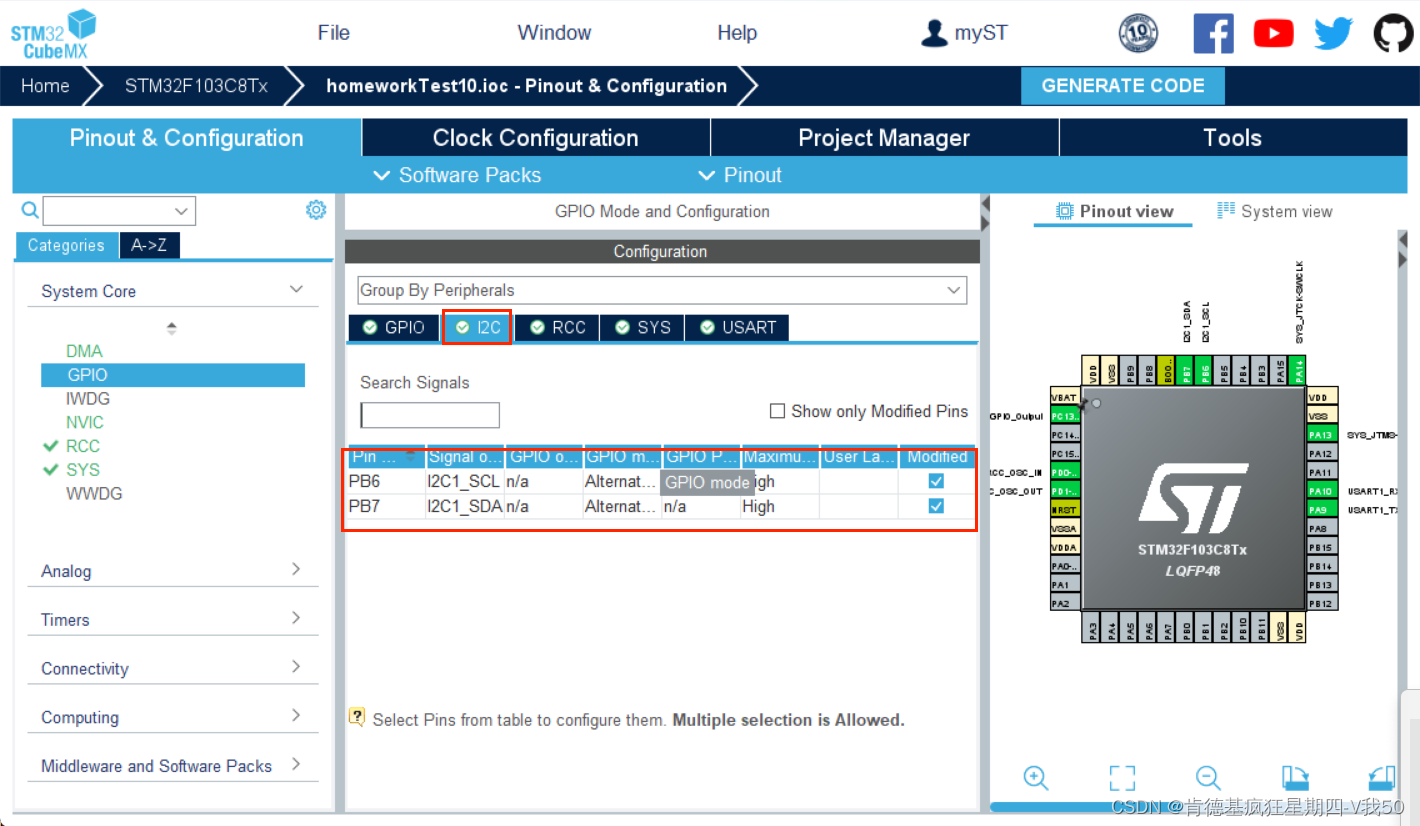Expand the Timers category
1420x826 pixels.
[296, 618]
